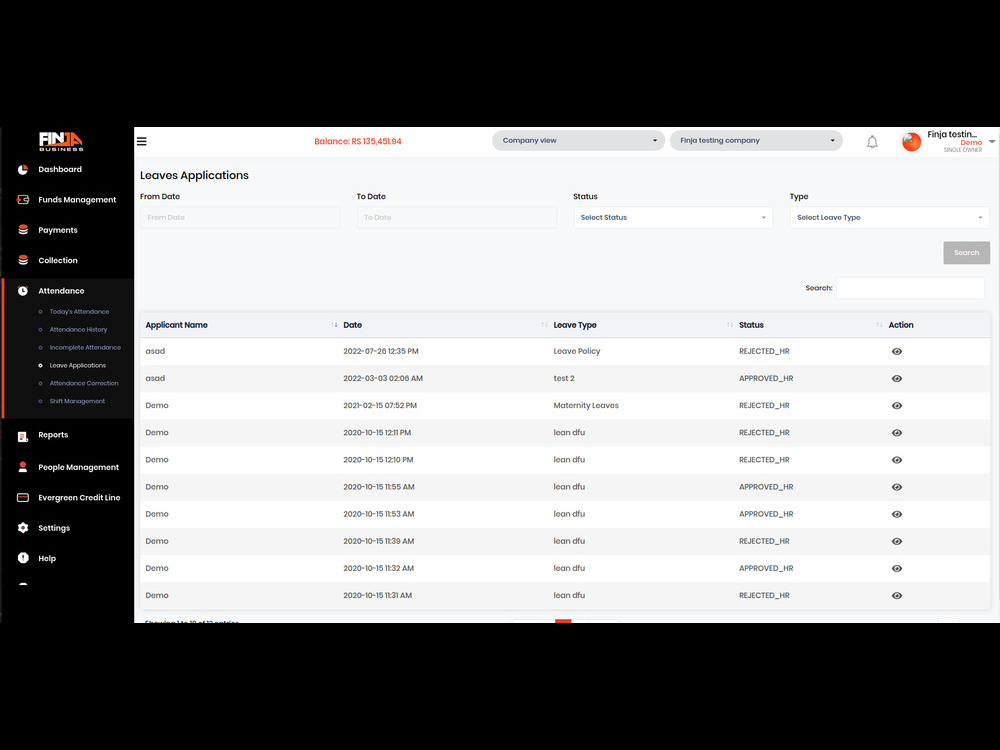This screenshot has width=1000, height=750.
Task: Expand the user account menu arrow
Action: [x=992, y=141]
